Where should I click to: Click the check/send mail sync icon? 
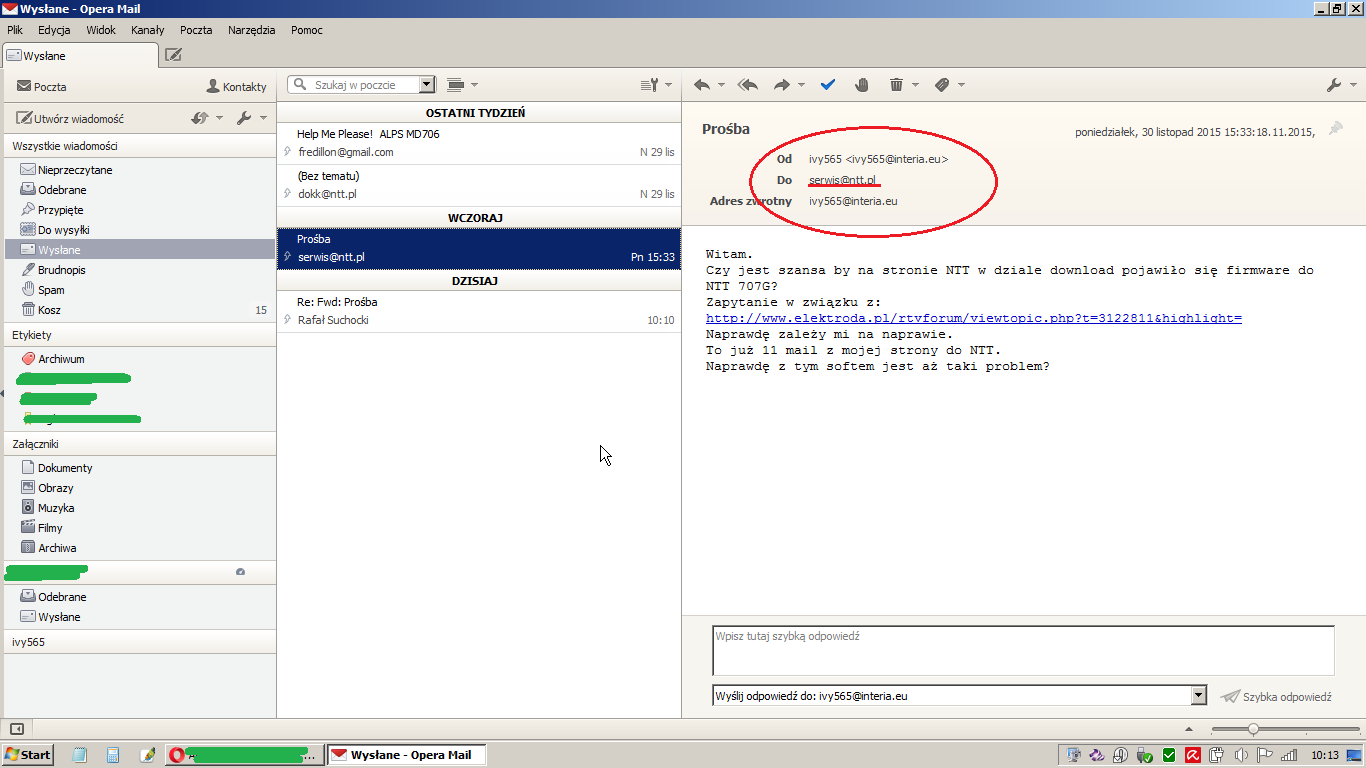tap(200, 118)
